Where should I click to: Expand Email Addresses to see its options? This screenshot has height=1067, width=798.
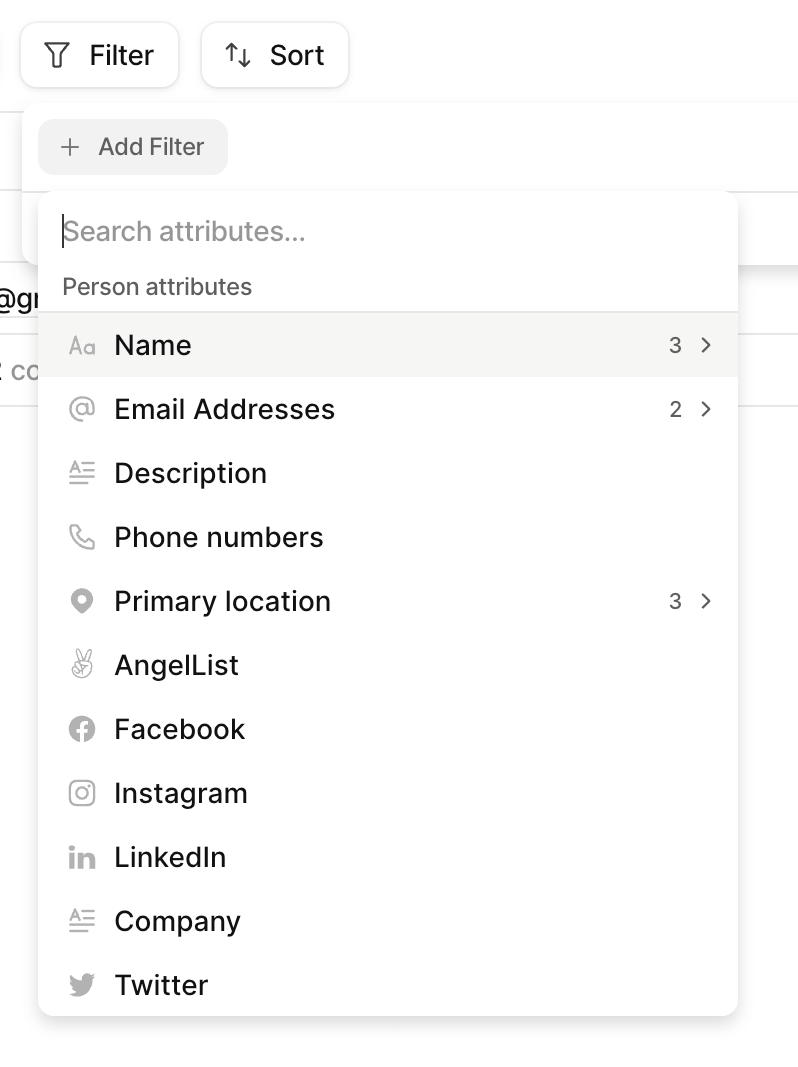tap(706, 409)
